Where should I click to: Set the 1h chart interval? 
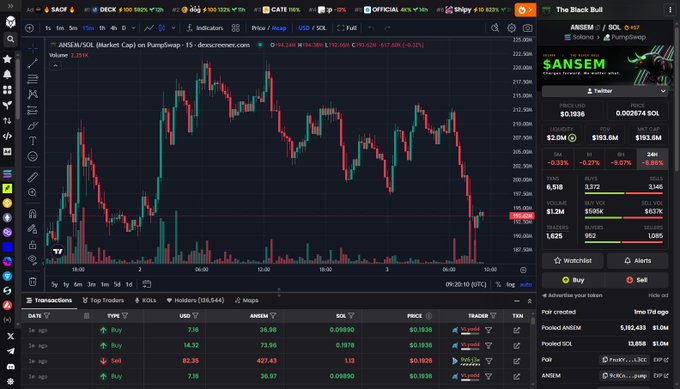coord(102,28)
